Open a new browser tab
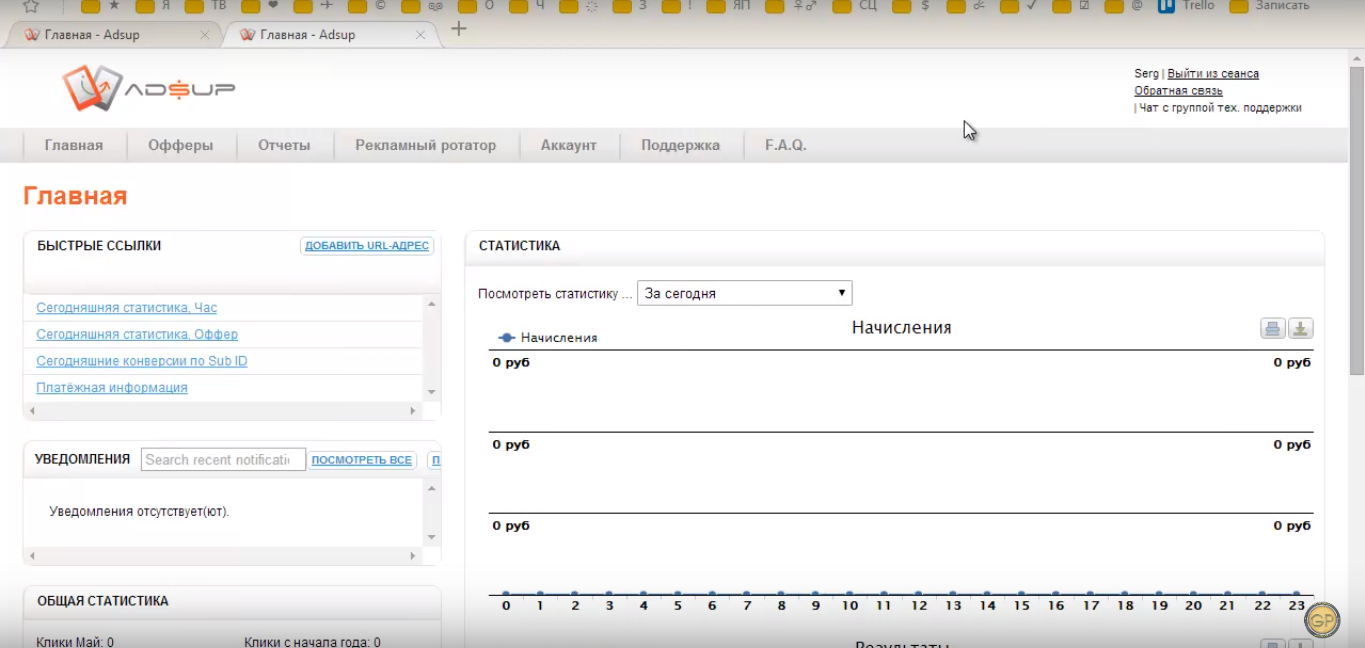 tap(459, 29)
